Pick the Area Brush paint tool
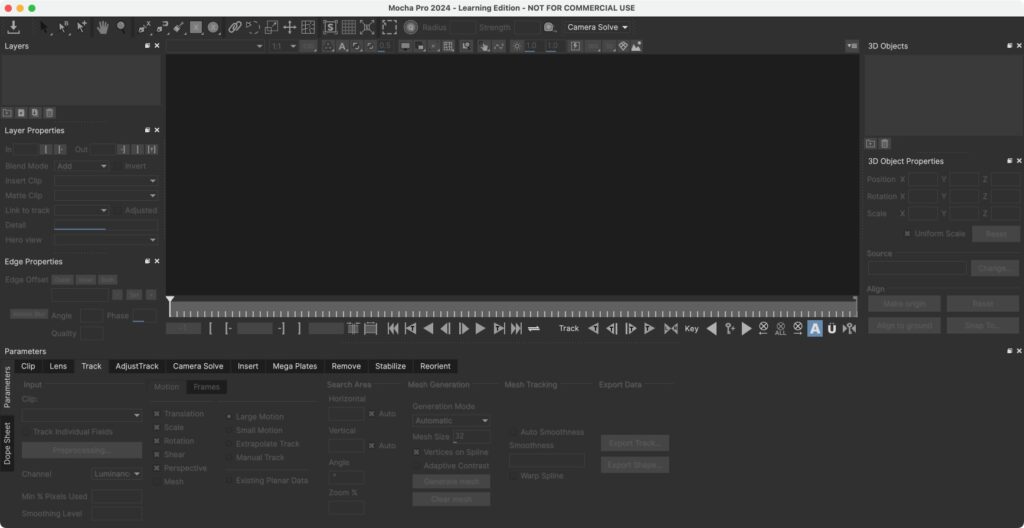This screenshot has width=1024, height=528. tap(179, 27)
